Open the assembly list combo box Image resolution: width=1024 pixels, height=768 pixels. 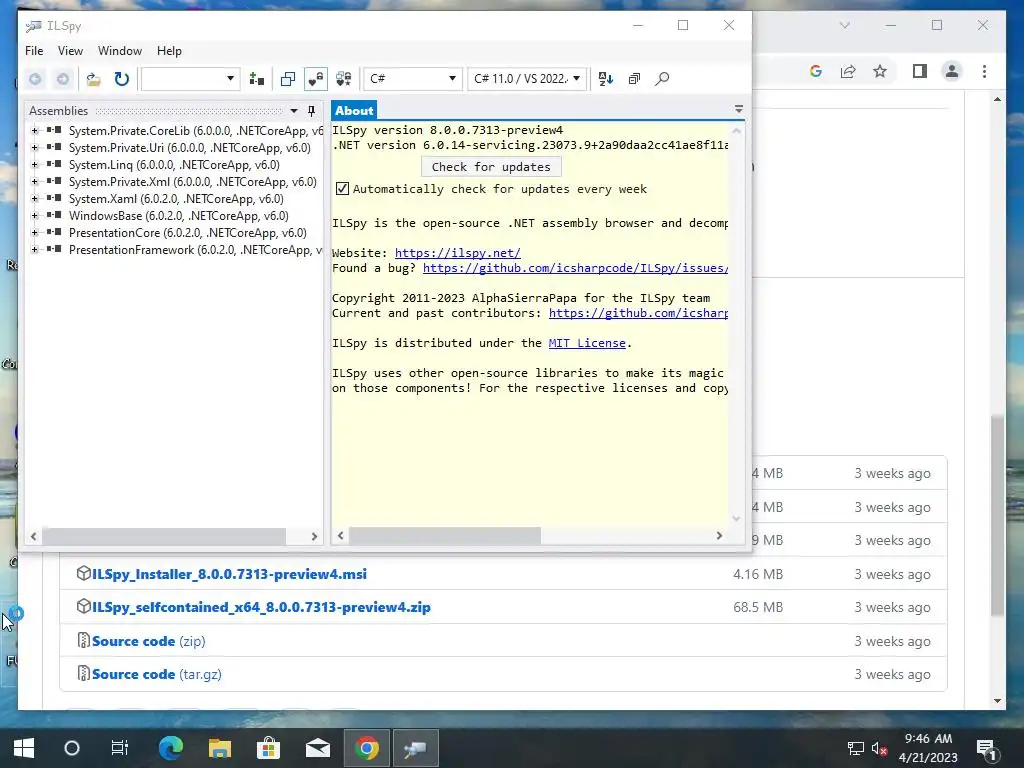pos(190,79)
